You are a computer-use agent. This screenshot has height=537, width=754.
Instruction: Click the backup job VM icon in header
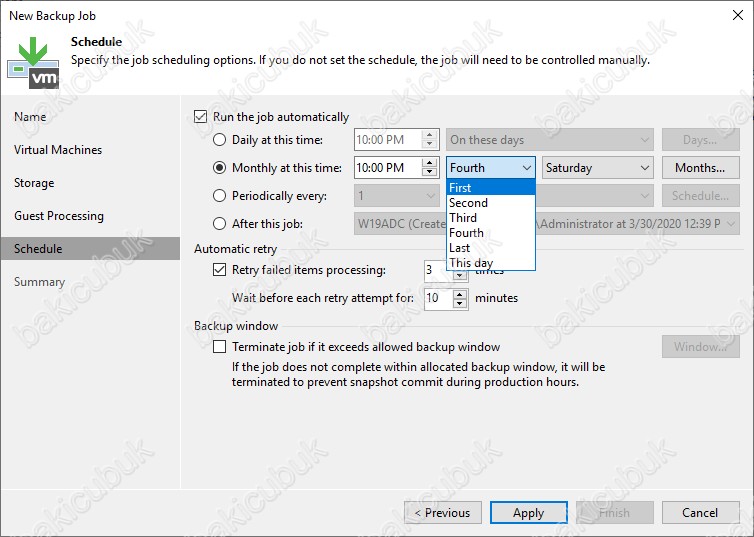coord(33,63)
